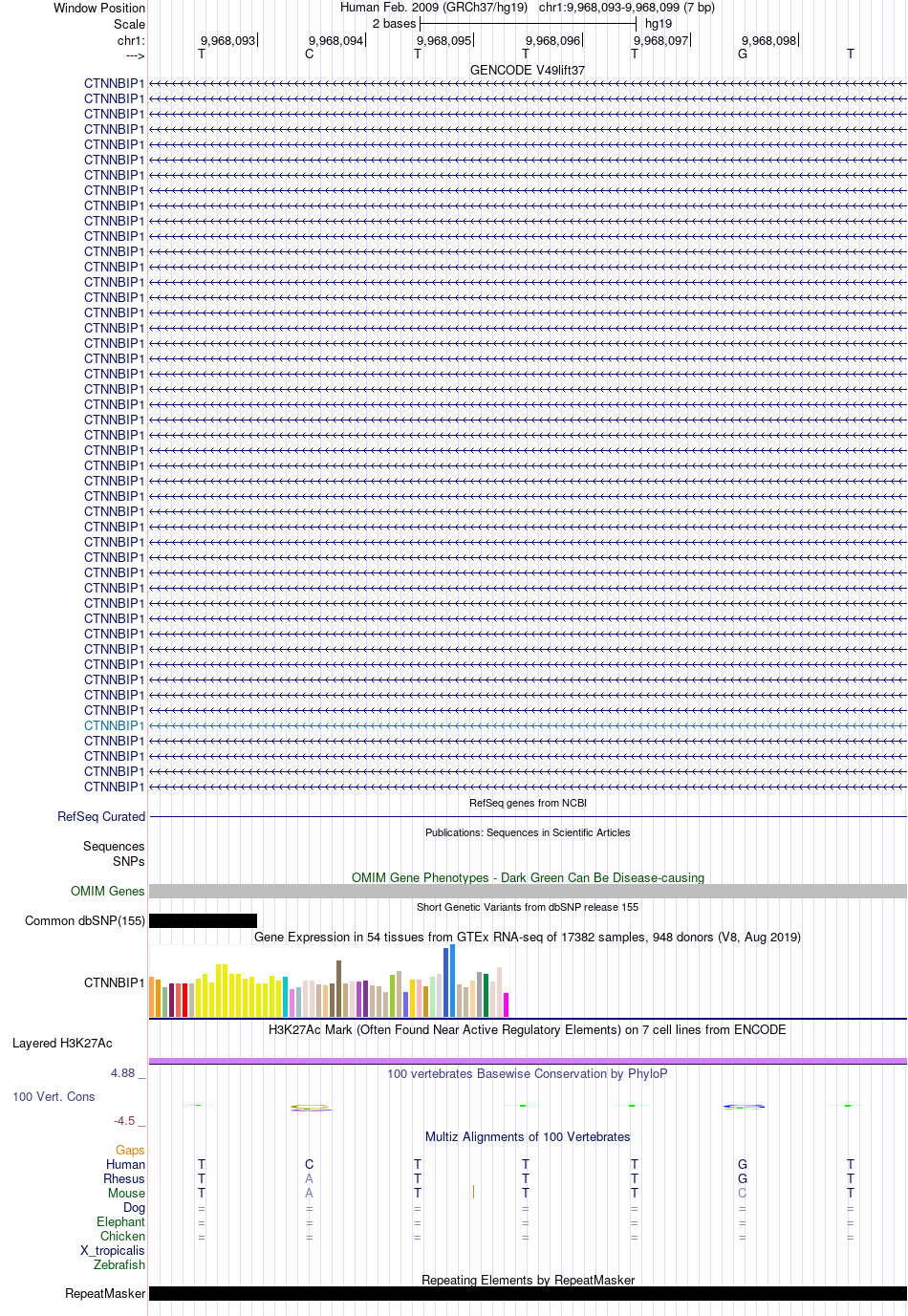Click the orange Gaps label
The image size is (908, 1316).
(x=130, y=1150)
